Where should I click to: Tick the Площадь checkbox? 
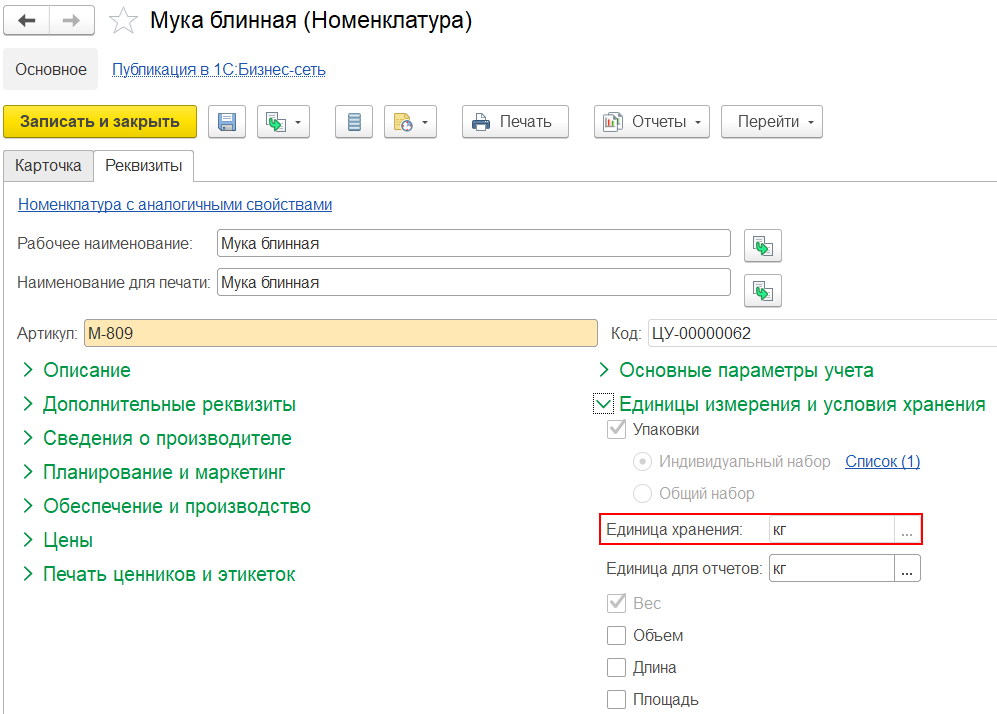pyautogui.click(x=616, y=700)
